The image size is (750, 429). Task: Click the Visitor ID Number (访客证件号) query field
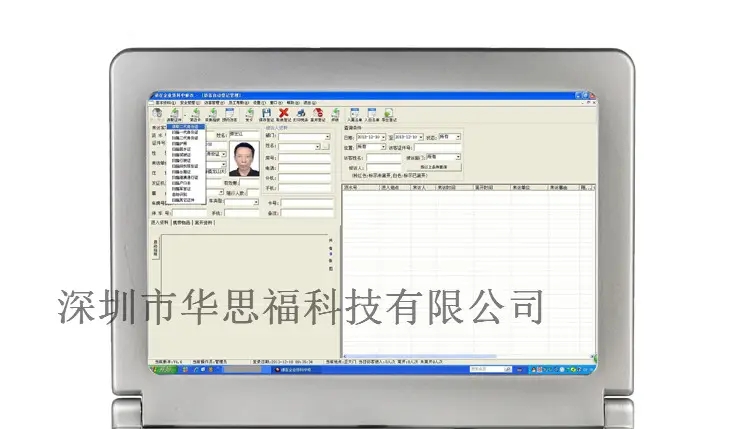click(x=438, y=147)
